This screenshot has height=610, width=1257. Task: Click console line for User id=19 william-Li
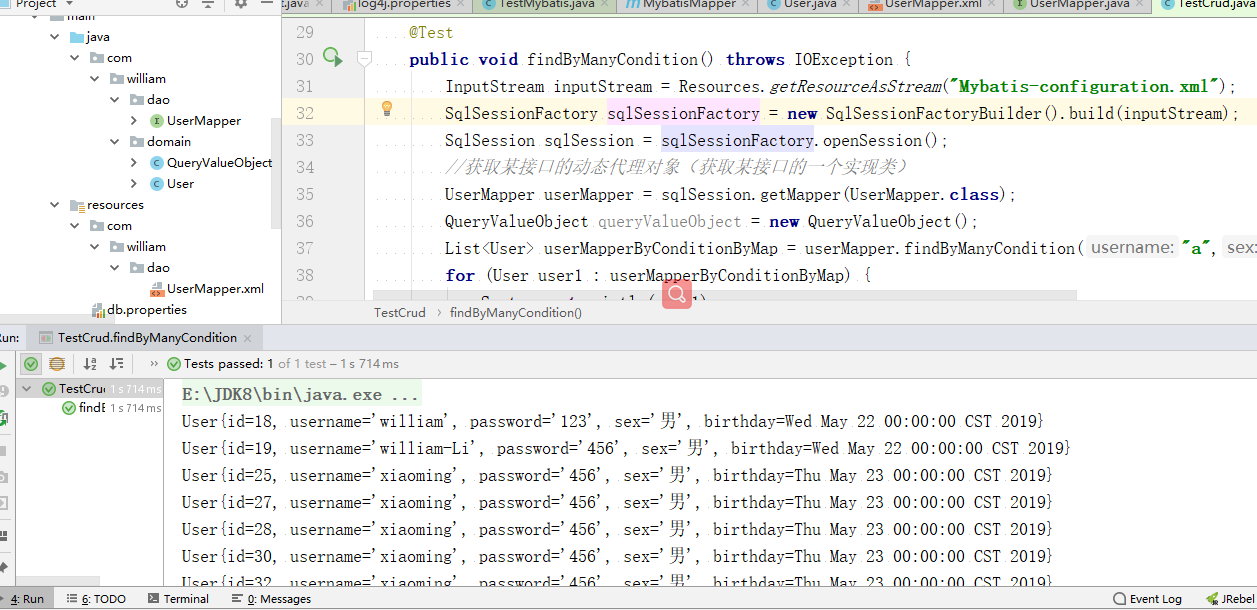626,449
